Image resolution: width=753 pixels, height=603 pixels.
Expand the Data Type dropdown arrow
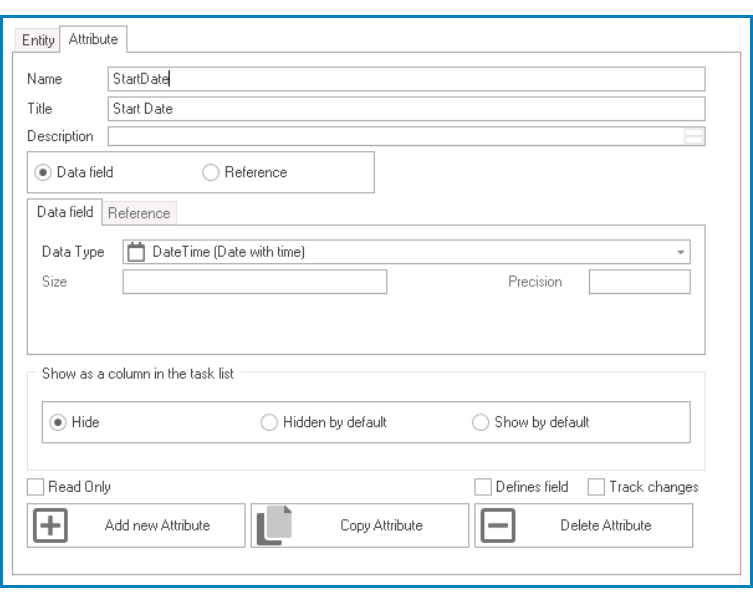click(680, 252)
